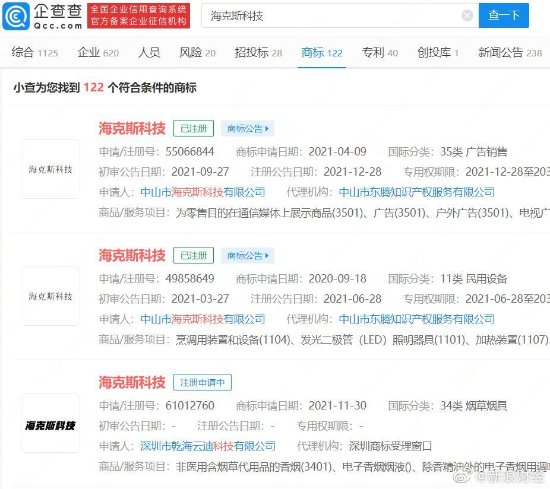The height and width of the screenshot is (489, 550).
Task: Expand 商标公告 for the 11类 民用设备 trademark
Action: (248, 255)
